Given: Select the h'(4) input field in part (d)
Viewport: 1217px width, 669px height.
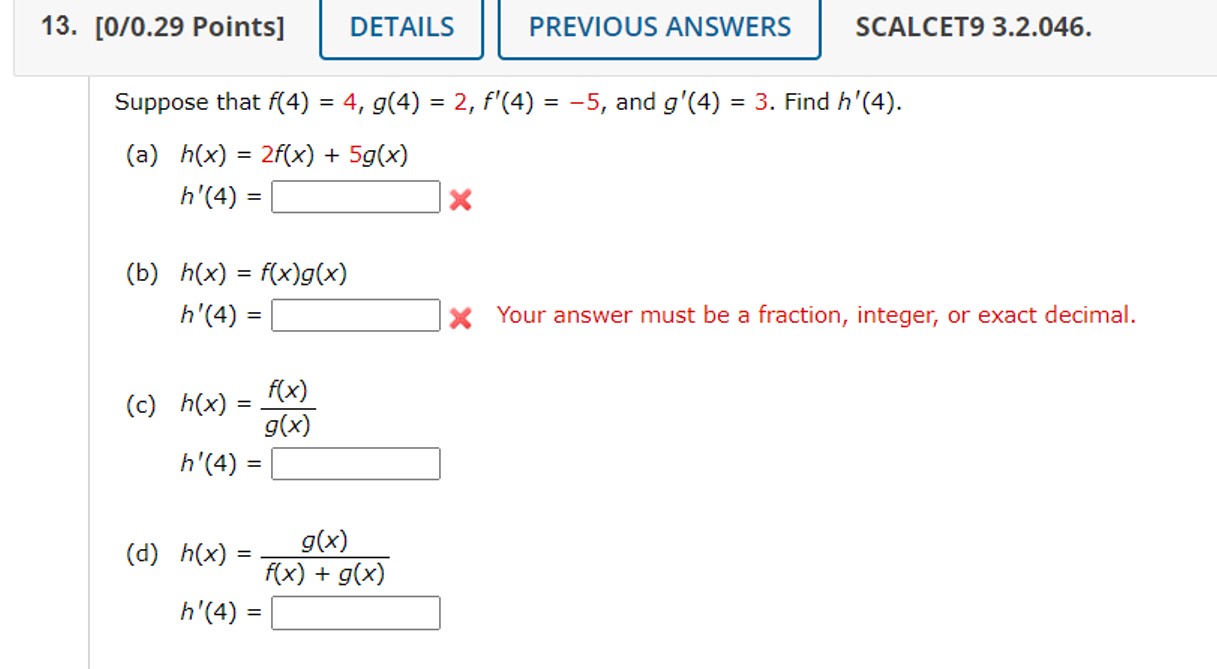Looking at the screenshot, I should 357,612.
